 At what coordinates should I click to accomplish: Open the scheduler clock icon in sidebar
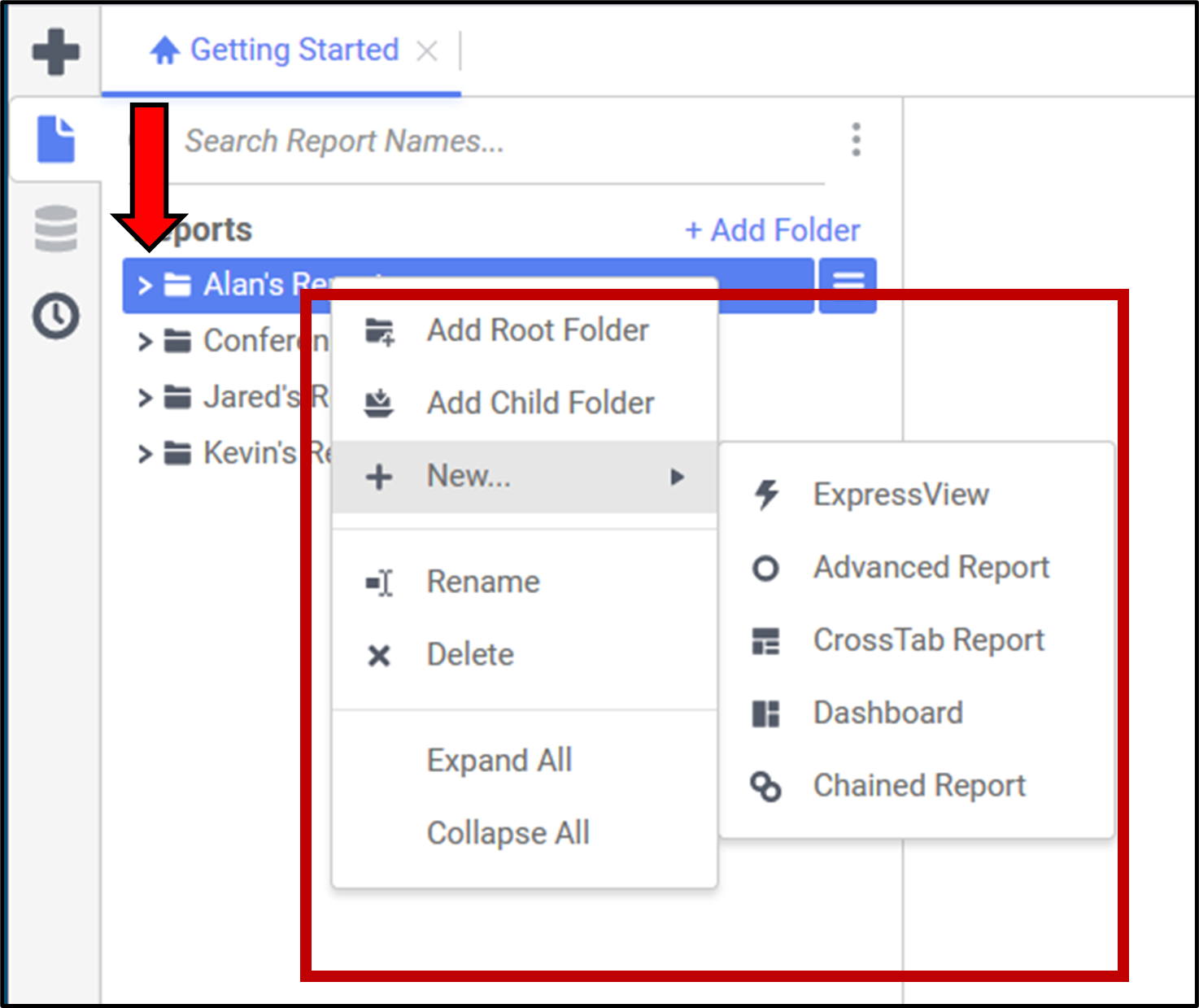[55, 316]
